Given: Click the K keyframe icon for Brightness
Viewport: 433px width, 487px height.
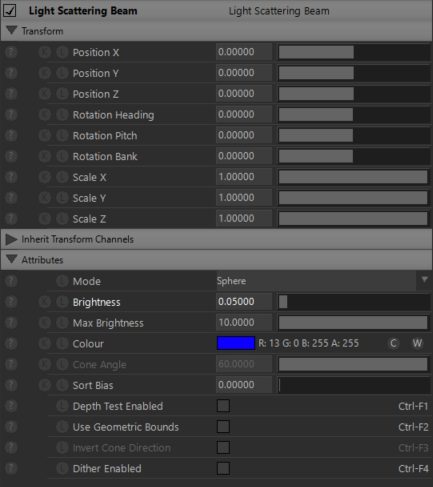Looking at the screenshot, I should click(x=45, y=302).
